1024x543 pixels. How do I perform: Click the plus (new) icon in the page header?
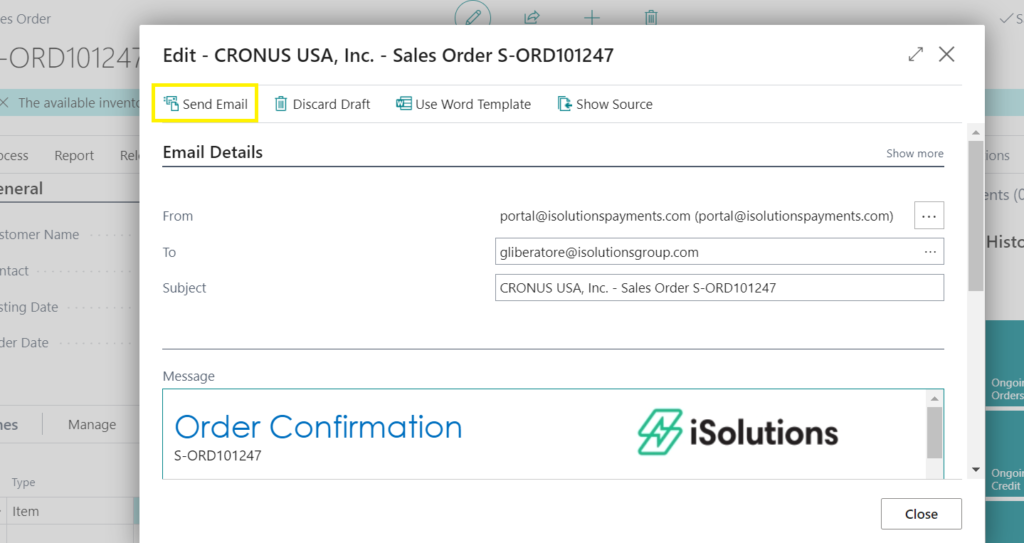[592, 17]
